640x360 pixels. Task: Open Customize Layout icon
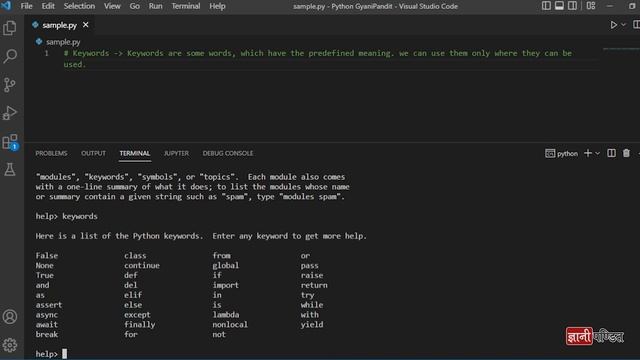click(591, 6)
